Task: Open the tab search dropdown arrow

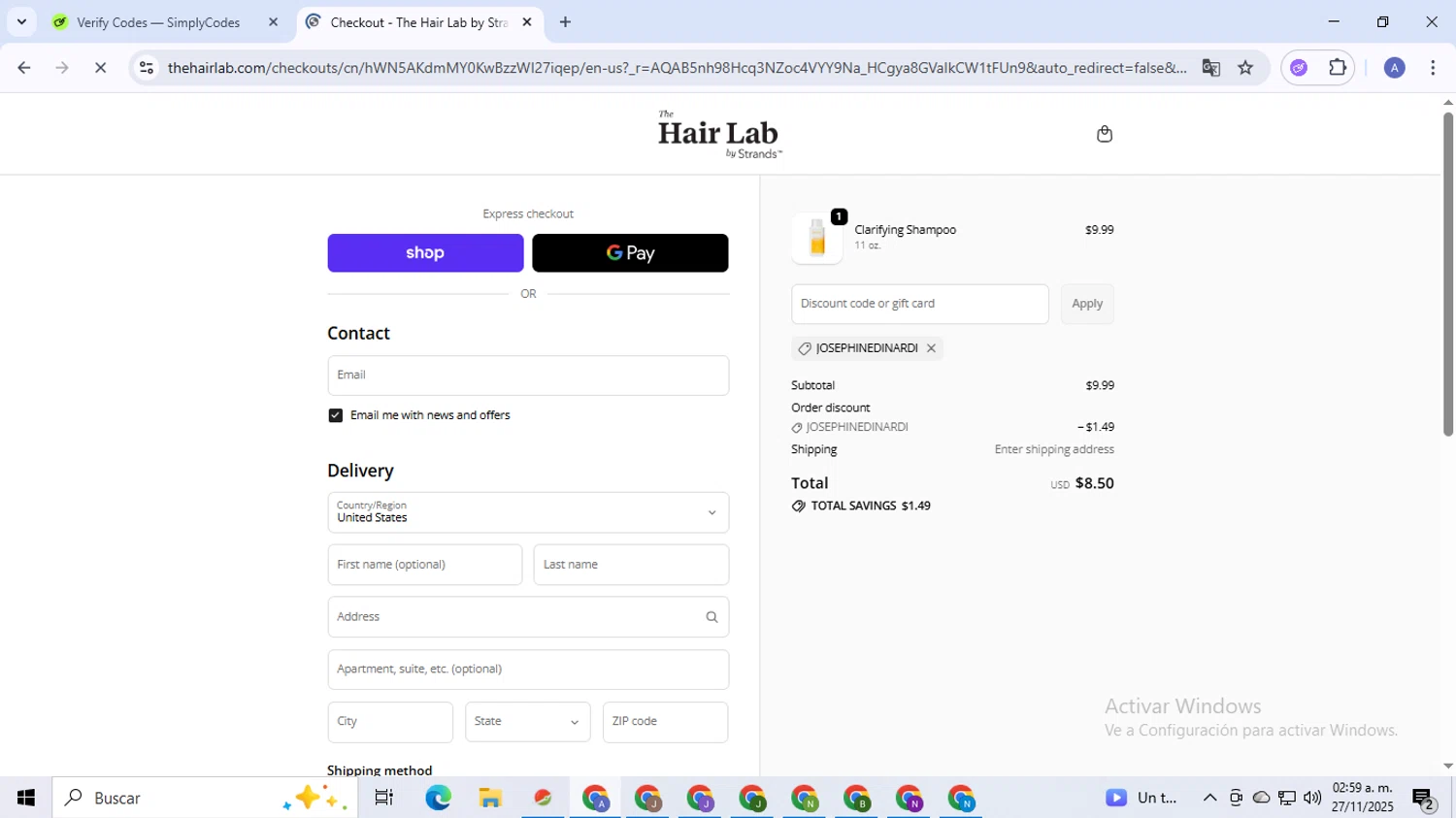Action: pos(21,22)
